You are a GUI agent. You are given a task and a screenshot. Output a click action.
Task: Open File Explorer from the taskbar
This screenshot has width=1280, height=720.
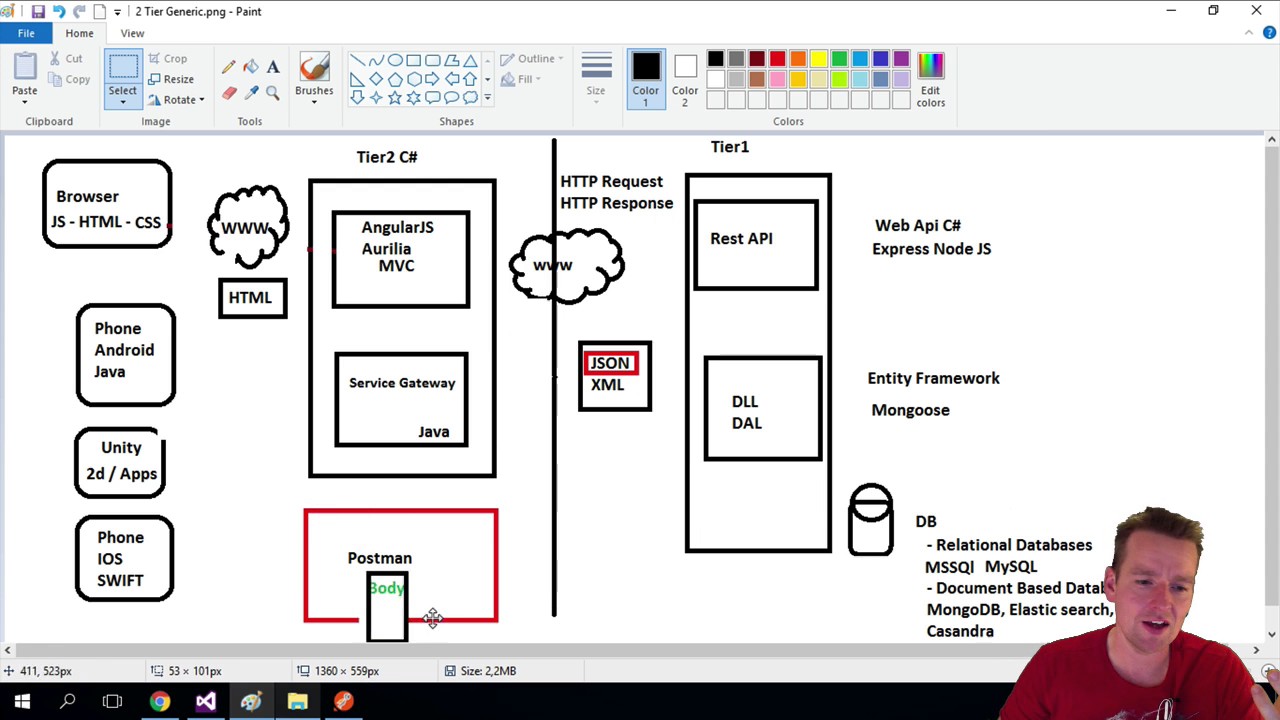pos(297,702)
